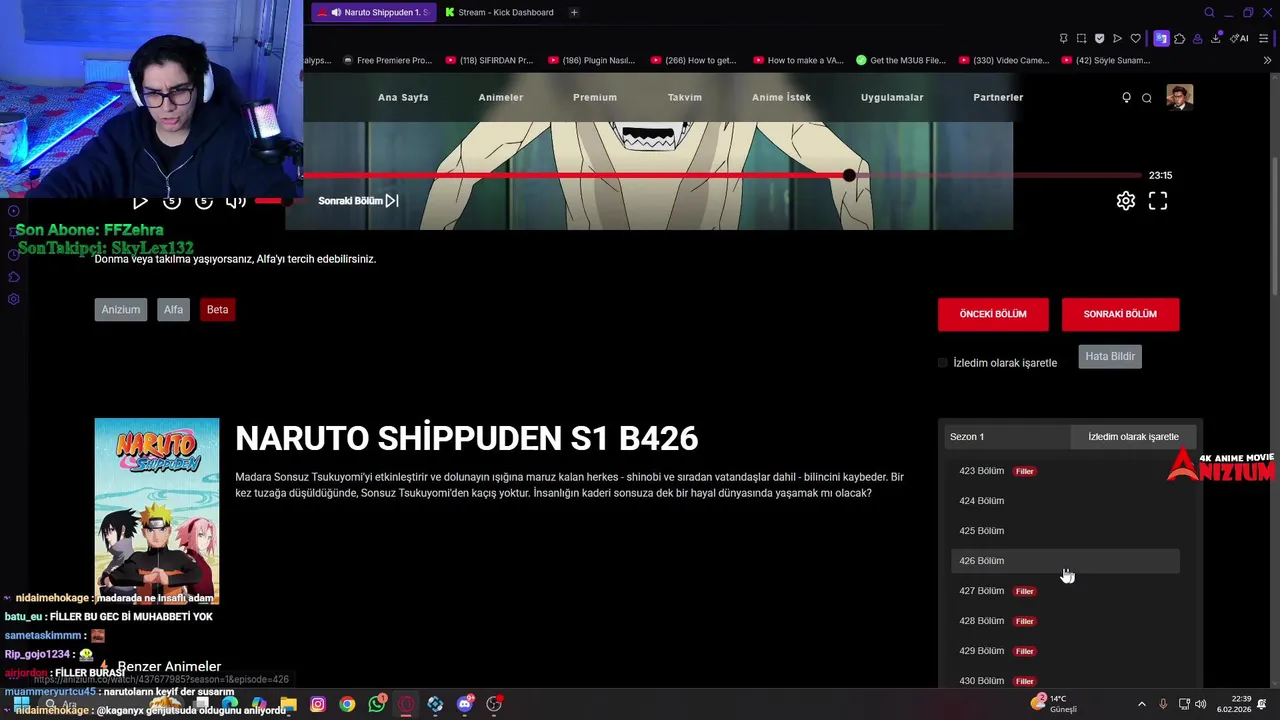The width and height of the screenshot is (1280, 720).
Task: Switch to Stream - Kick Dashboard tab
Action: (499, 12)
